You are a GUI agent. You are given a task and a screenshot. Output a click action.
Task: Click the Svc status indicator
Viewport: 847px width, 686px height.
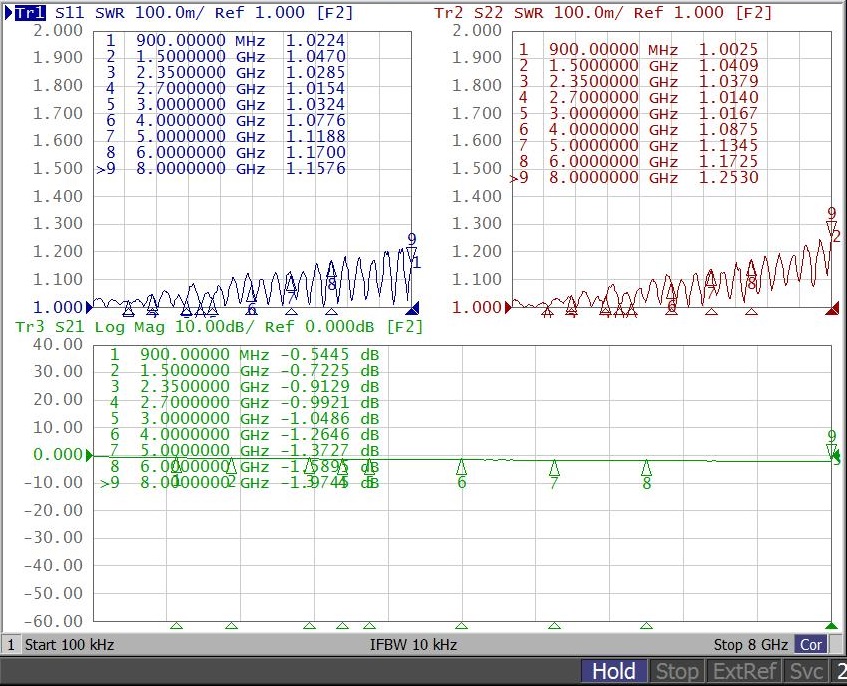tap(806, 671)
